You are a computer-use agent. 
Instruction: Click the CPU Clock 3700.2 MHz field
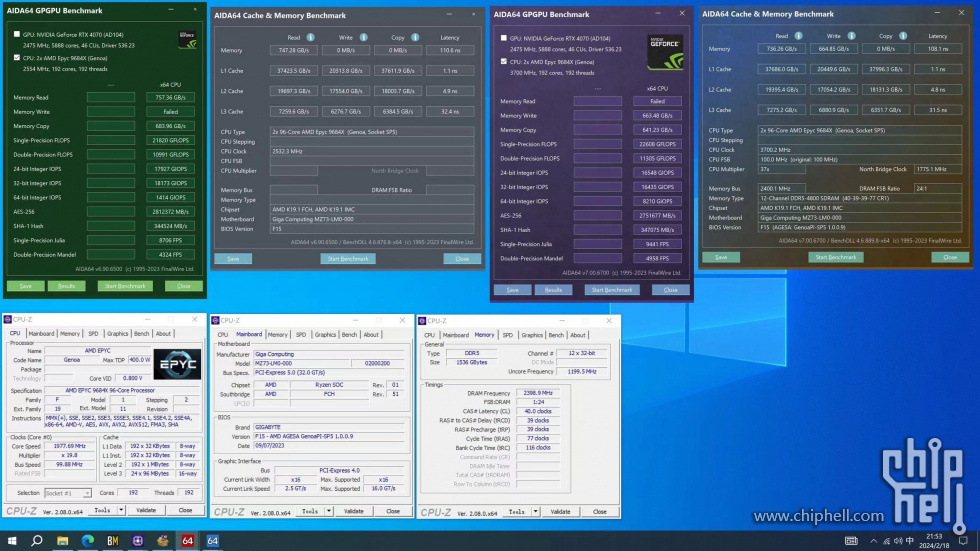859,150
